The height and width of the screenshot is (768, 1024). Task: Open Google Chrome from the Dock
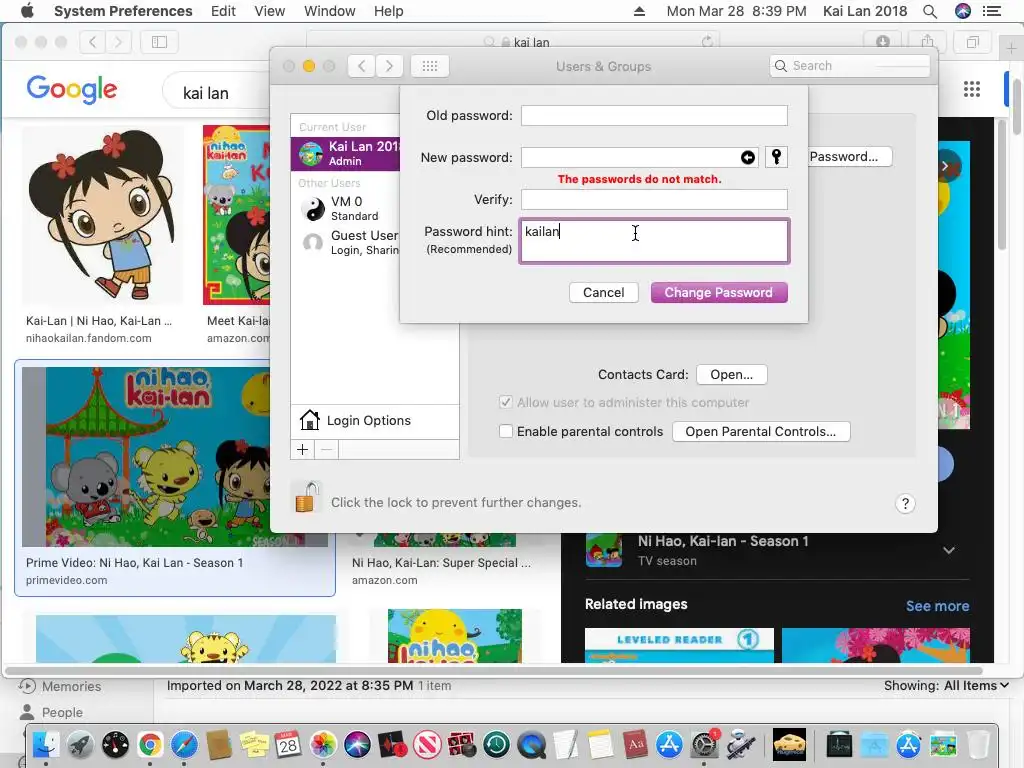pyautogui.click(x=150, y=744)
